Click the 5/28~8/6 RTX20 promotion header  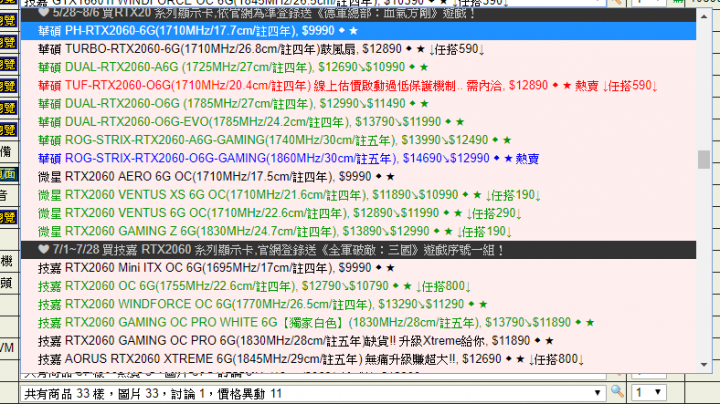pos(358,13)
